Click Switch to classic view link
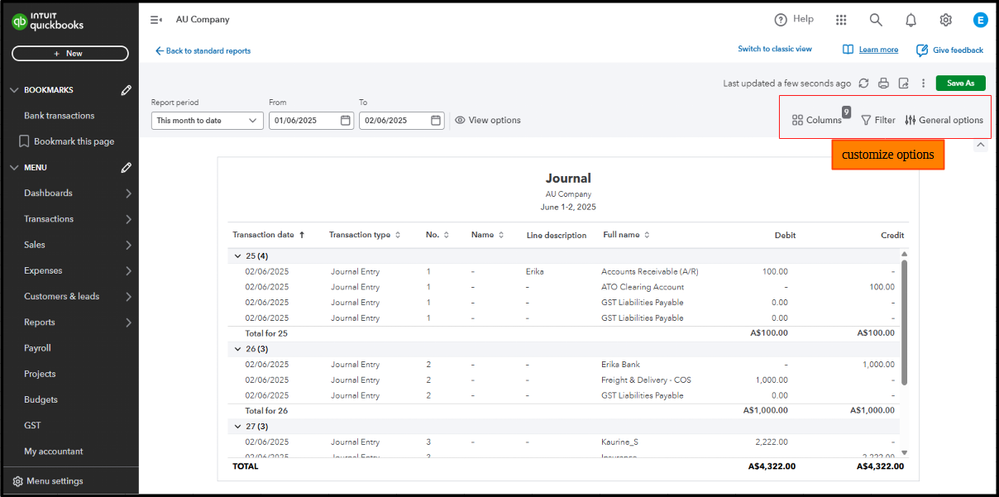Viewport: 999px width, 497px height. (x=774, y=49)
